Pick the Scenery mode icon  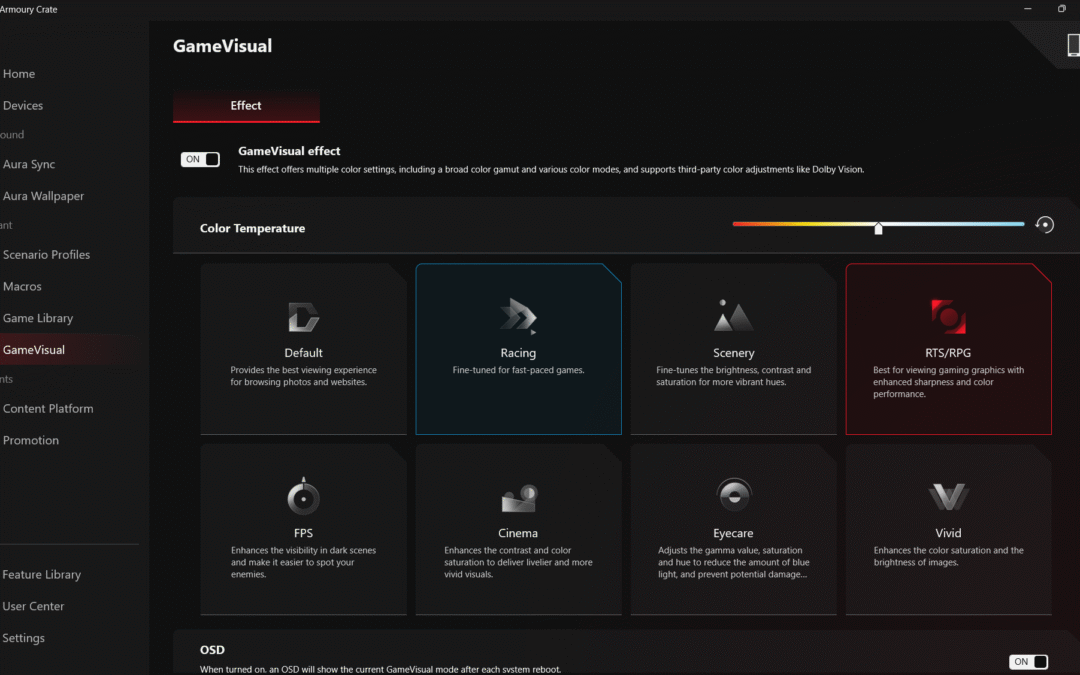pos(733,317)
